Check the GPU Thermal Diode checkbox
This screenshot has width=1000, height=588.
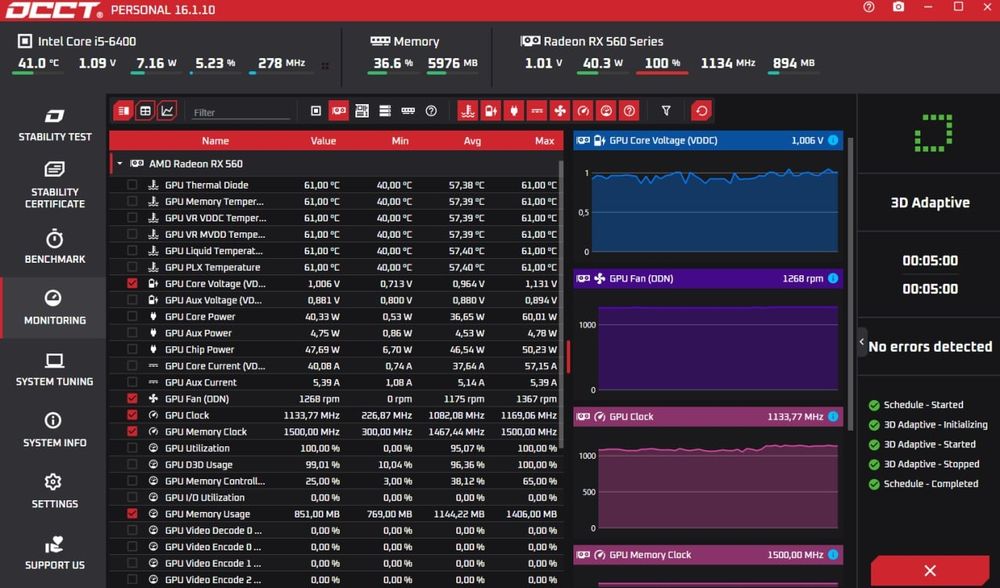(x=132, y=185)
